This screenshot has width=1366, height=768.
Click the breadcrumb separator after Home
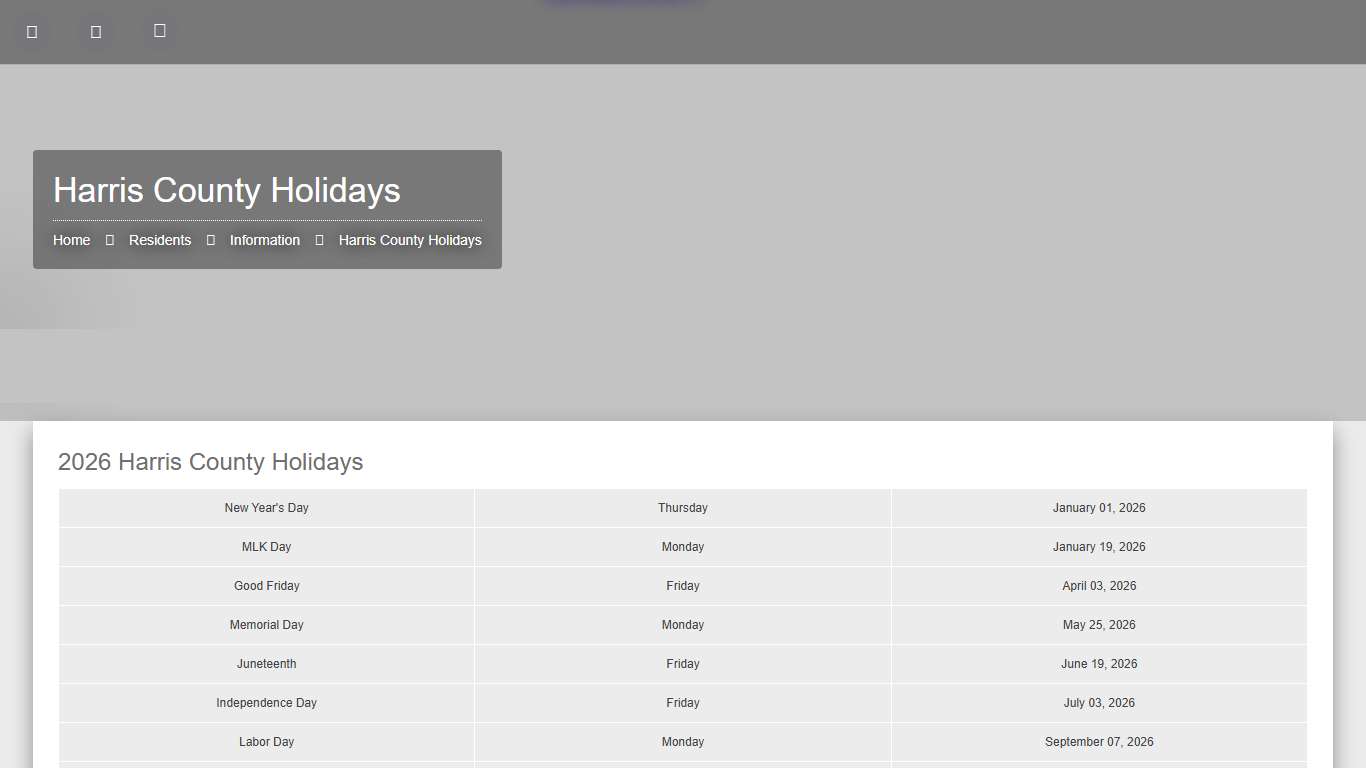pos(110,240)
